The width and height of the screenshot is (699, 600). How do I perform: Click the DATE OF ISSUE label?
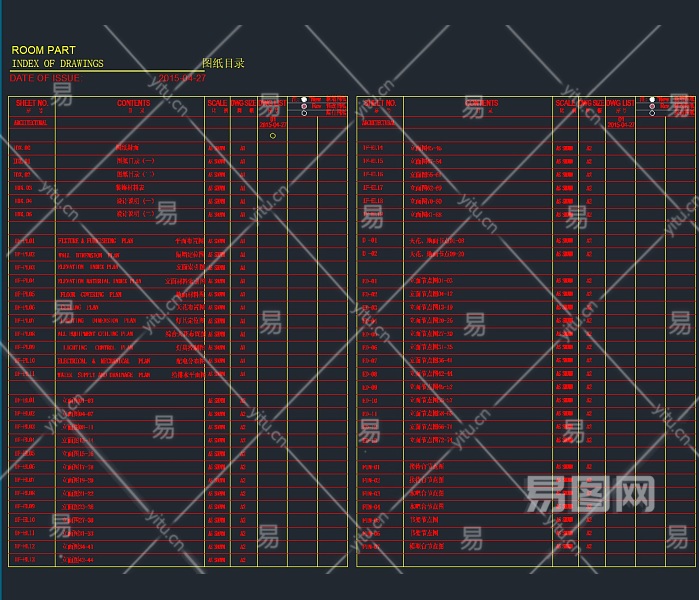tap(44, 78)
